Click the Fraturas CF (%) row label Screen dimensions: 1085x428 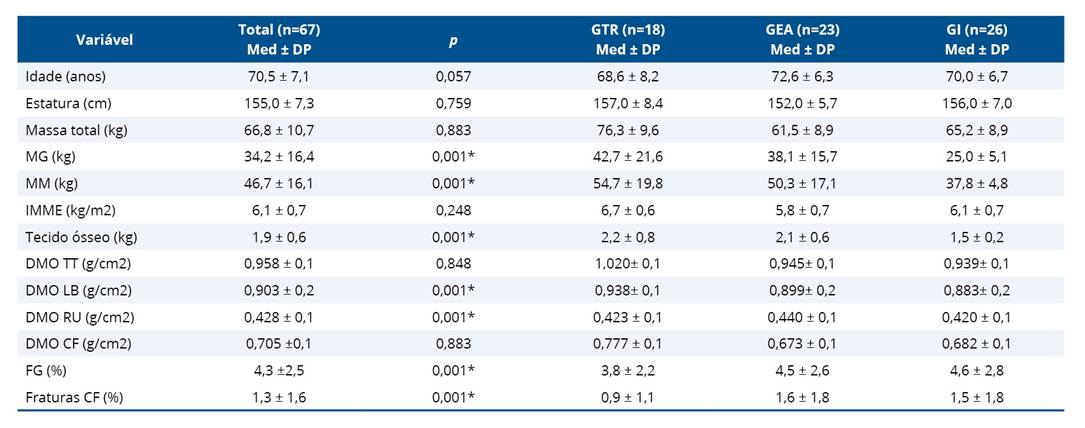[75, 397]
